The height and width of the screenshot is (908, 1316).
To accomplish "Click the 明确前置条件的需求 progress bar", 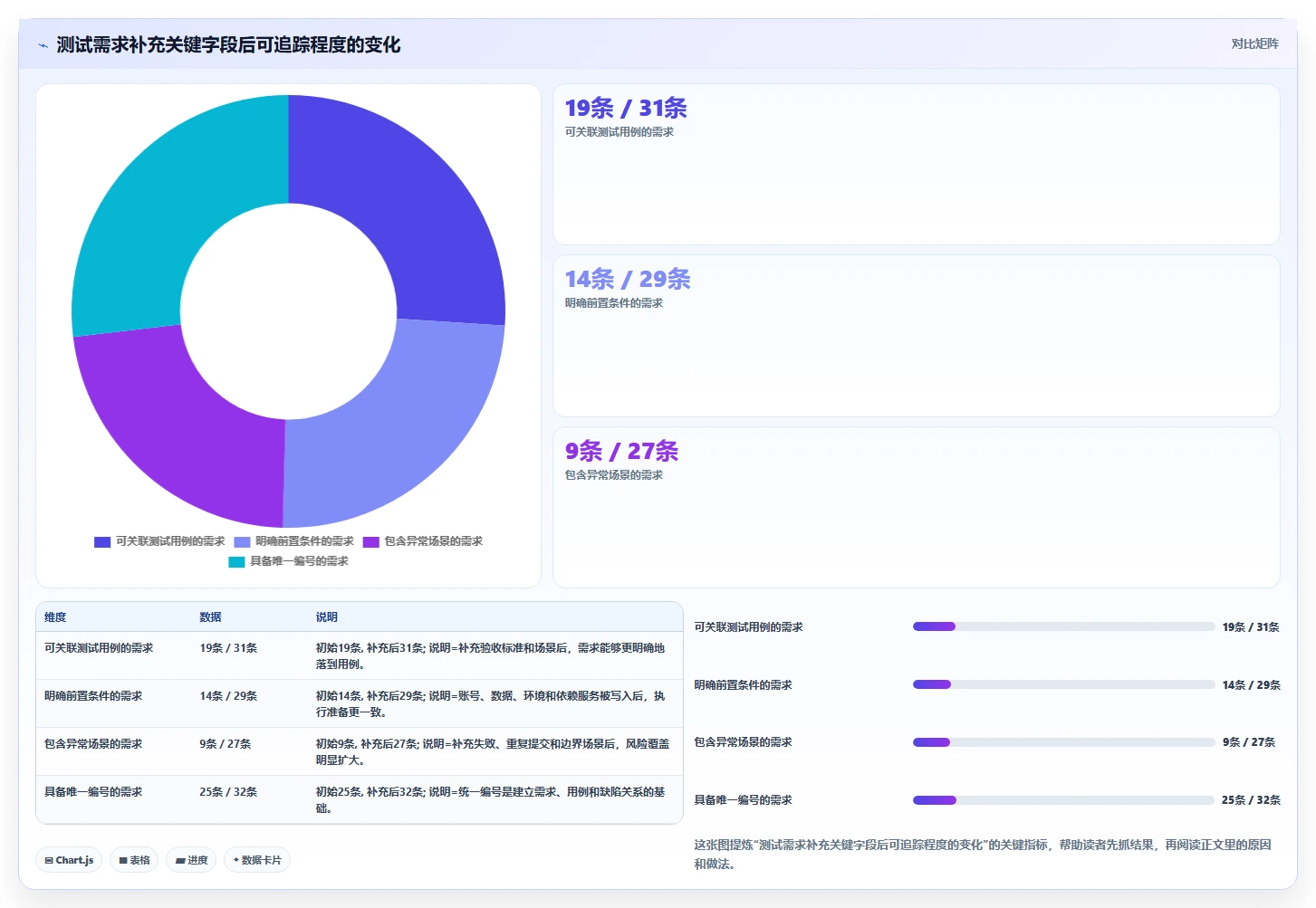I will point(1063,684).
